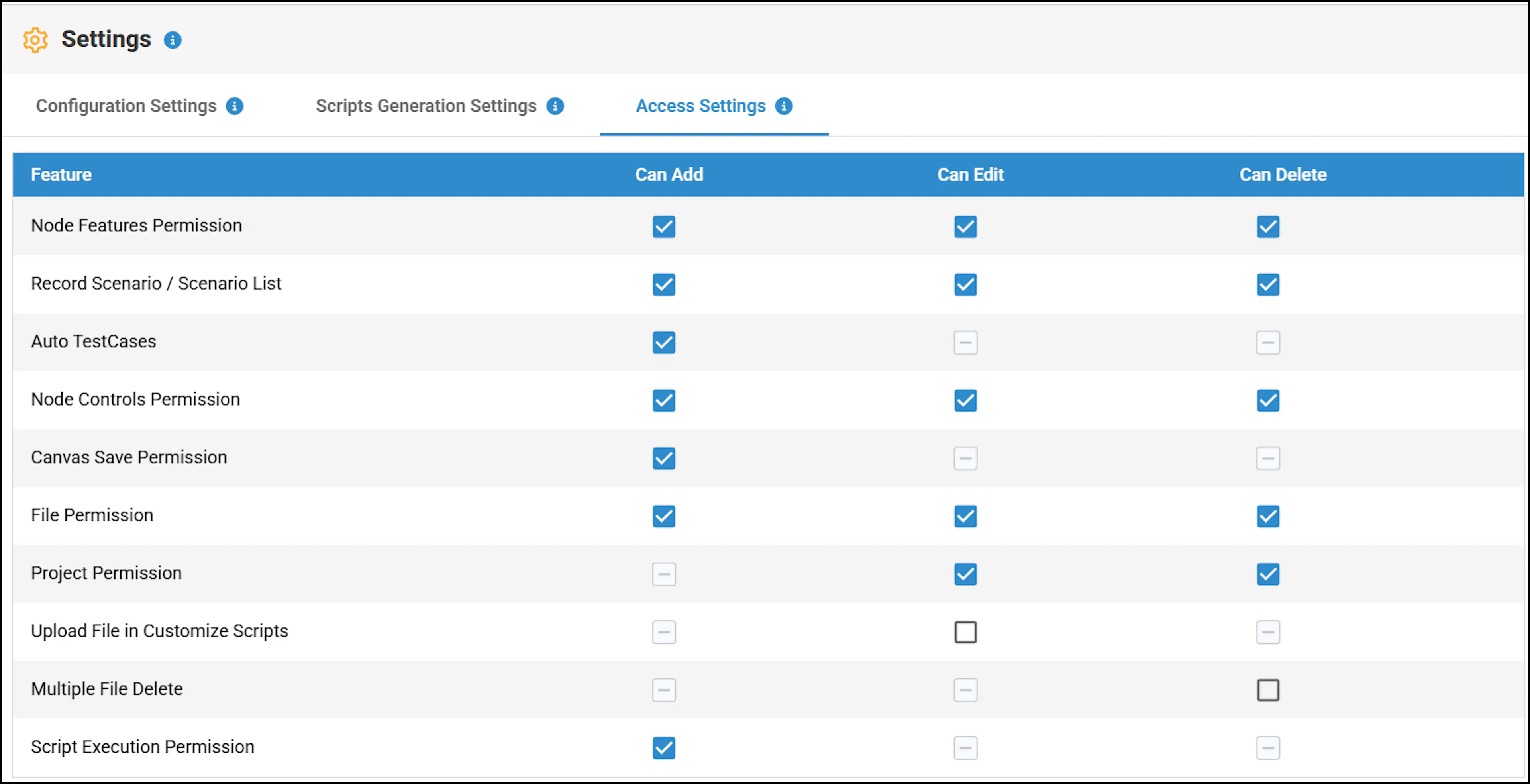This screenshot has width=1530, height=784.
Task: Uncheck Can Delete for Node Controls Permission
Action: pyautogui.click(x=1268, y=400)
